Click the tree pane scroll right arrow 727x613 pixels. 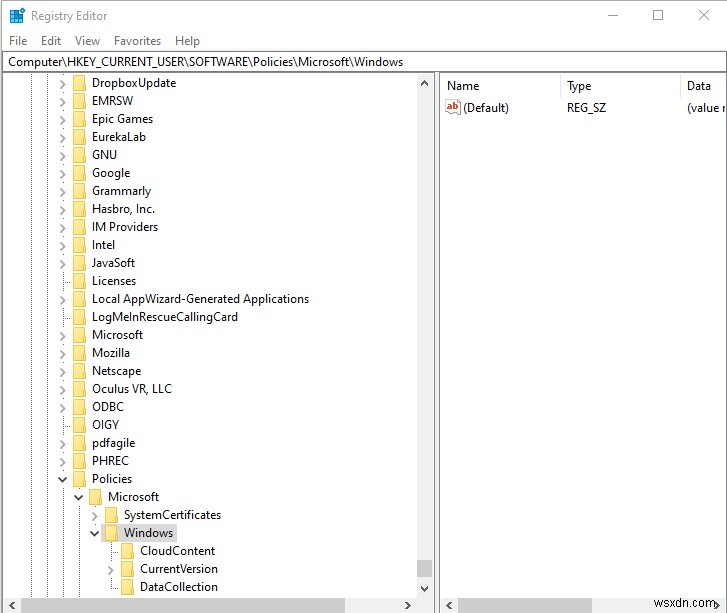408,605
